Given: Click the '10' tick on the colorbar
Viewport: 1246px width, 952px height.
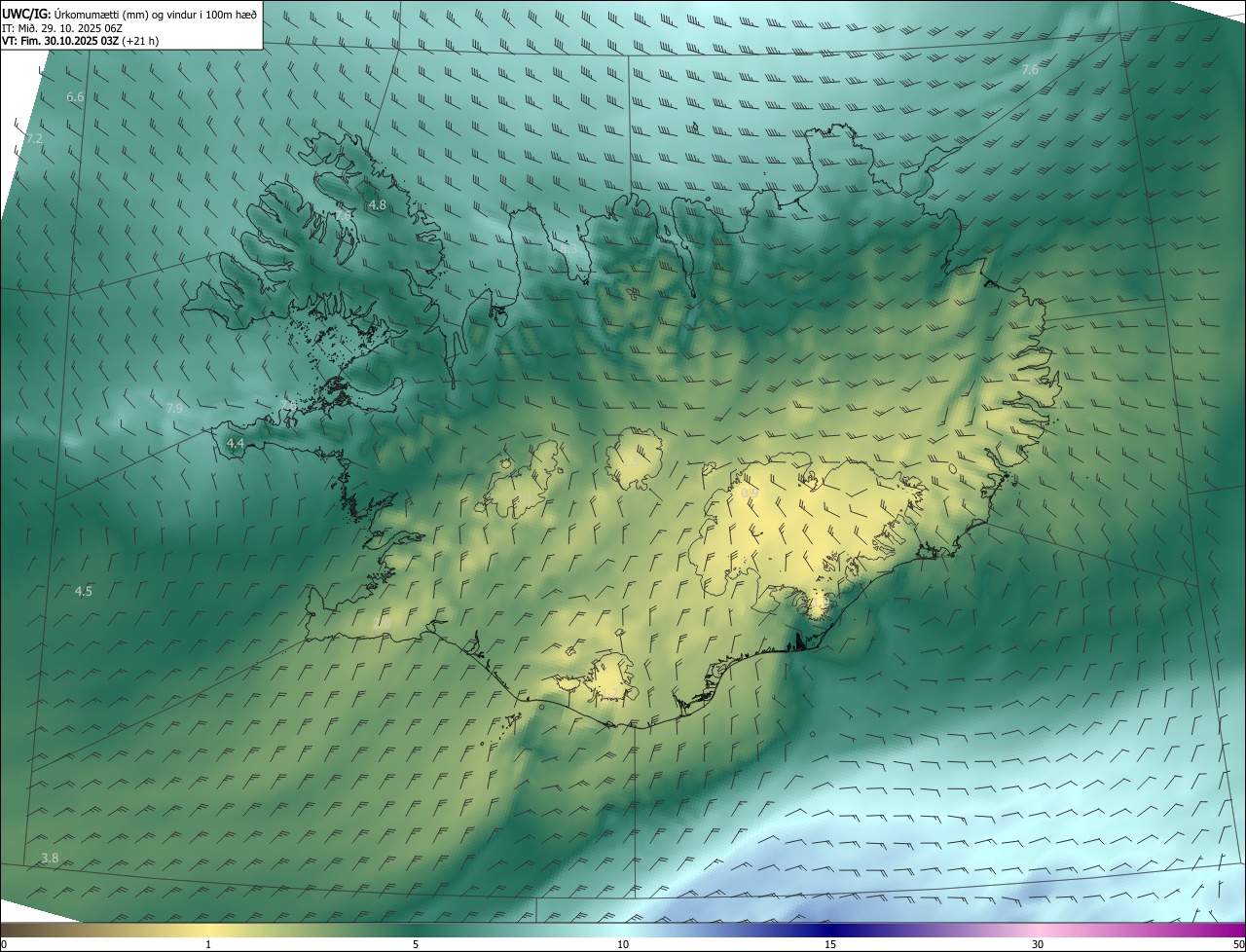Looking at the screenshot, I should pos(623,944).
